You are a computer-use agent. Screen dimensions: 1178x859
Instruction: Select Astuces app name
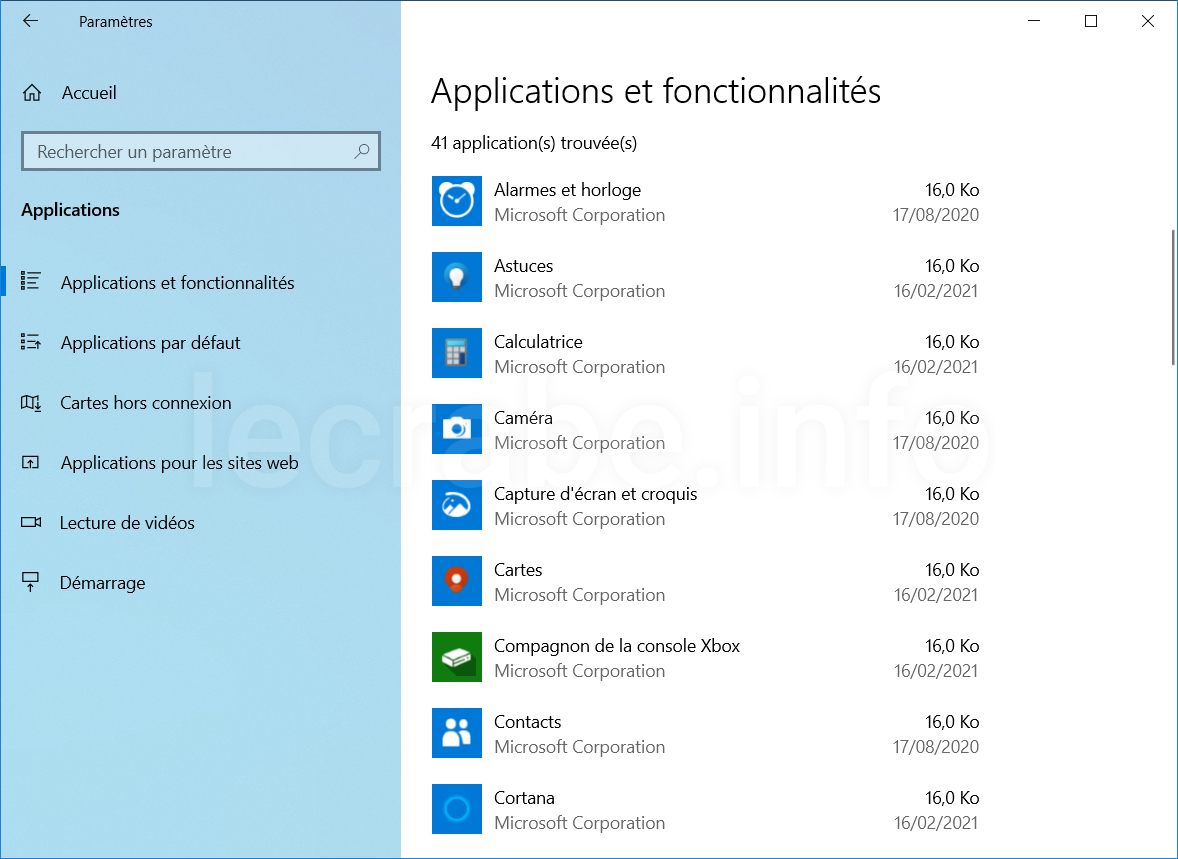(x=524, y=266)
